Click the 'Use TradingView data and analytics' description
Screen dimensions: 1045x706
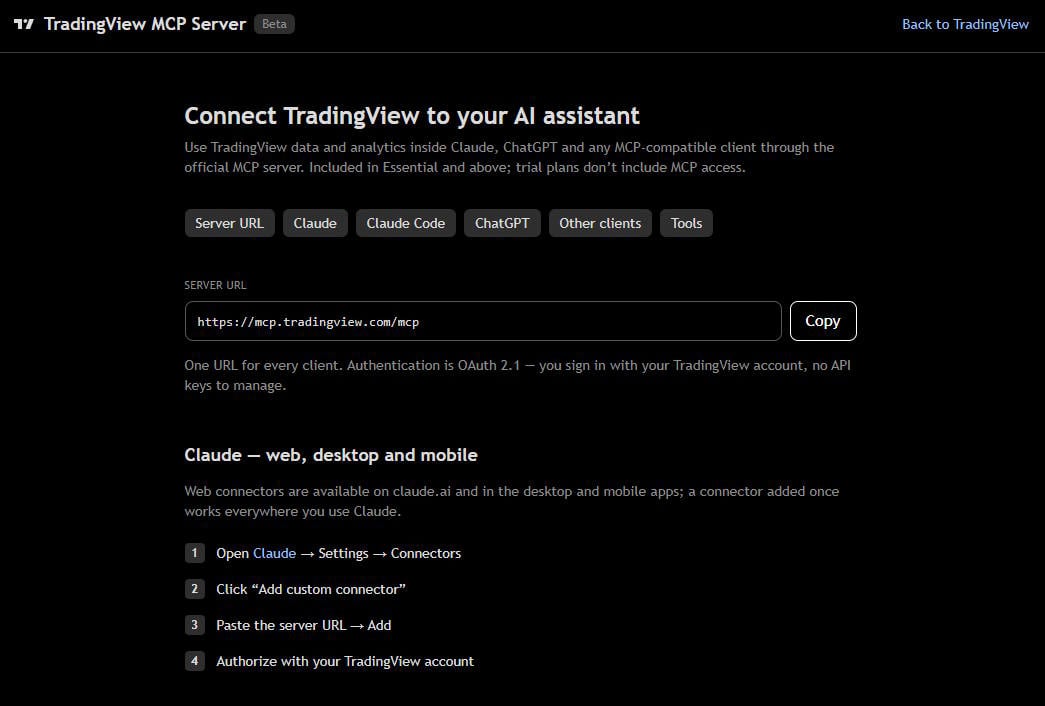(509, 157)
